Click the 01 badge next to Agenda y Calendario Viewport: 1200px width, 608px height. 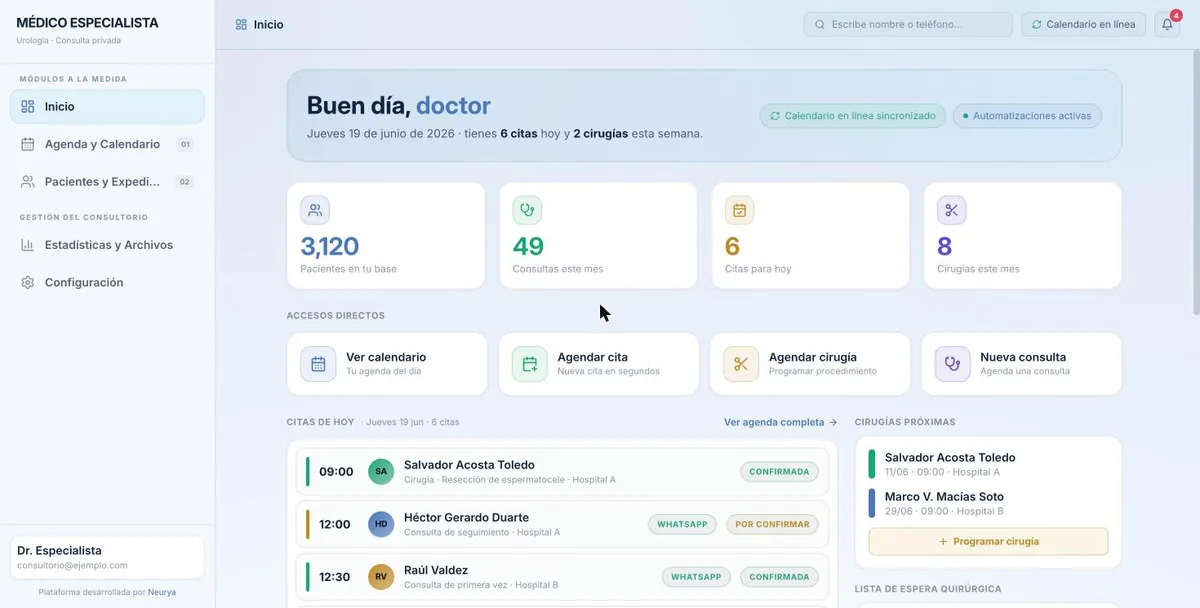pos(184,144)
